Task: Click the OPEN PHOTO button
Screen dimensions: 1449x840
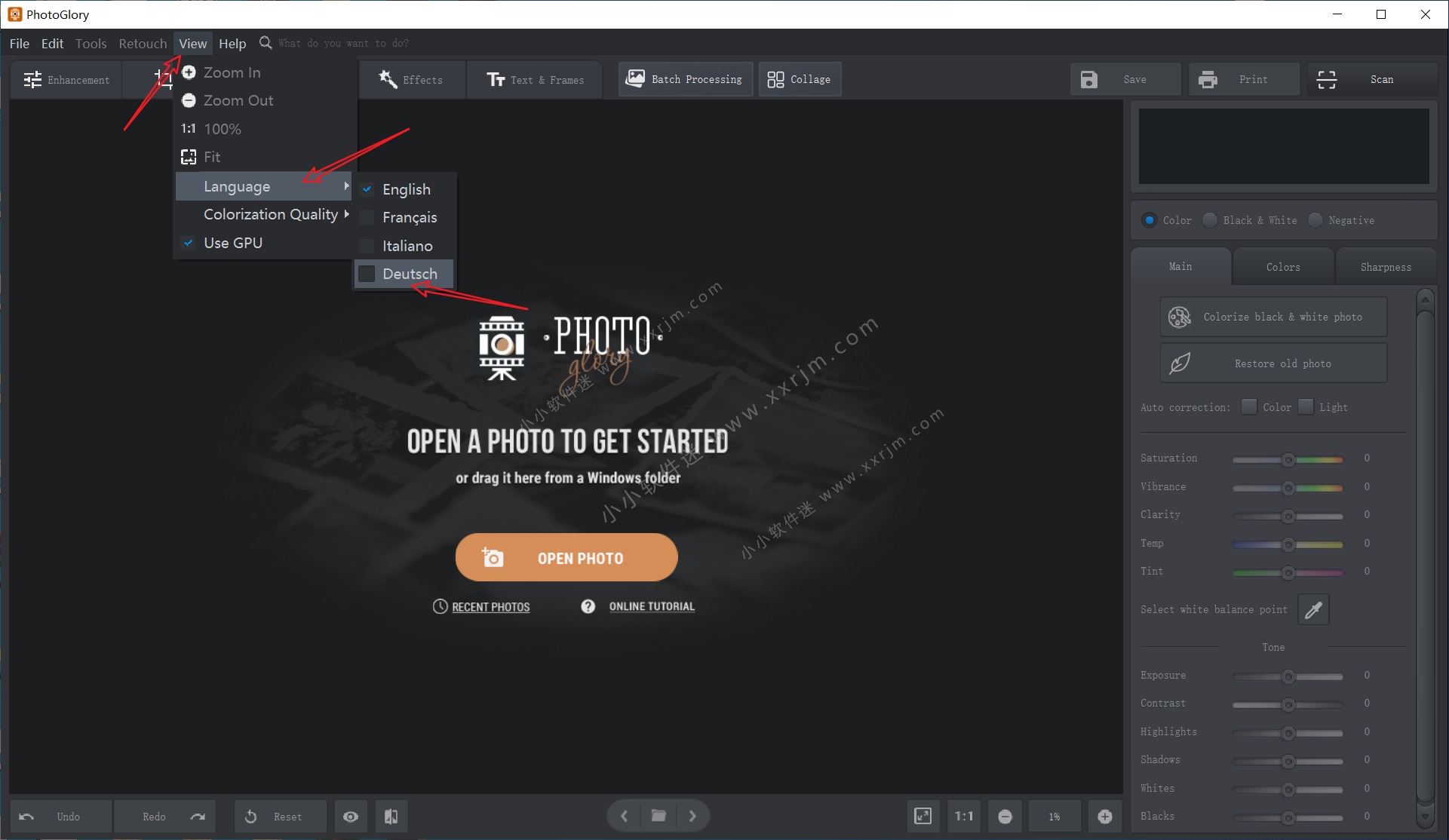Action: coord(566,557)
